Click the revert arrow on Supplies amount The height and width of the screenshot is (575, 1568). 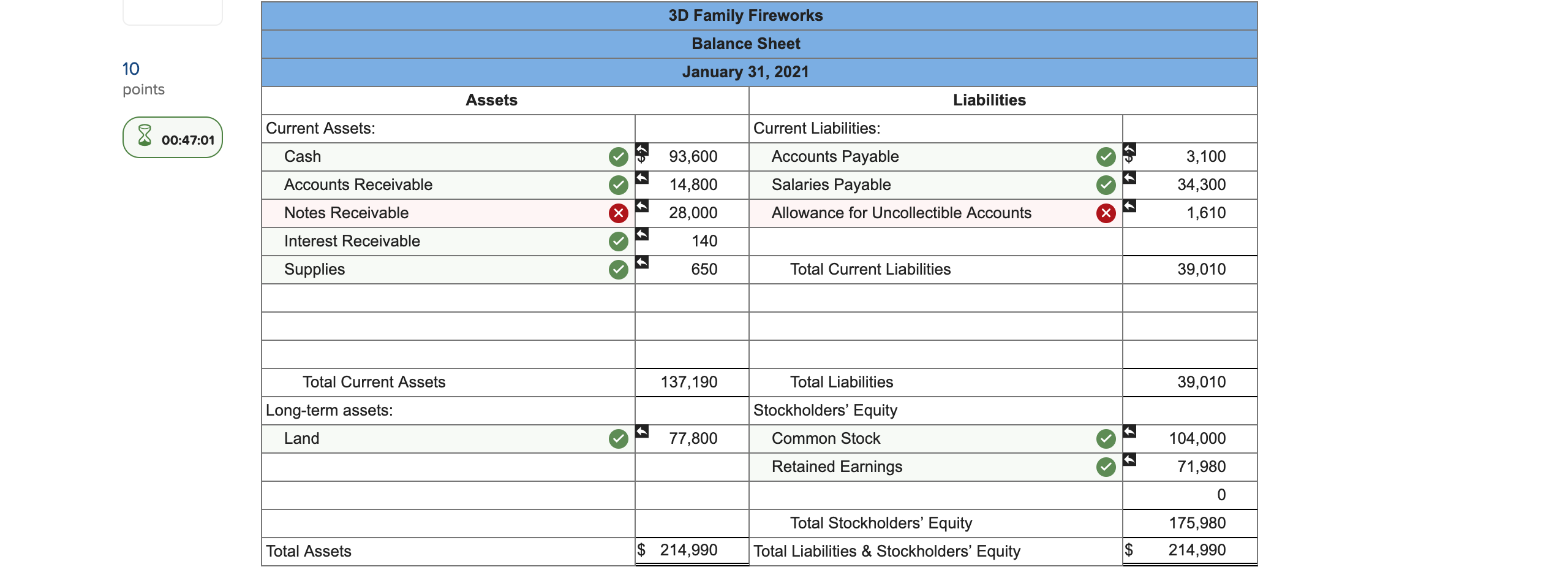pyautogui.click(x=642, y=262)
